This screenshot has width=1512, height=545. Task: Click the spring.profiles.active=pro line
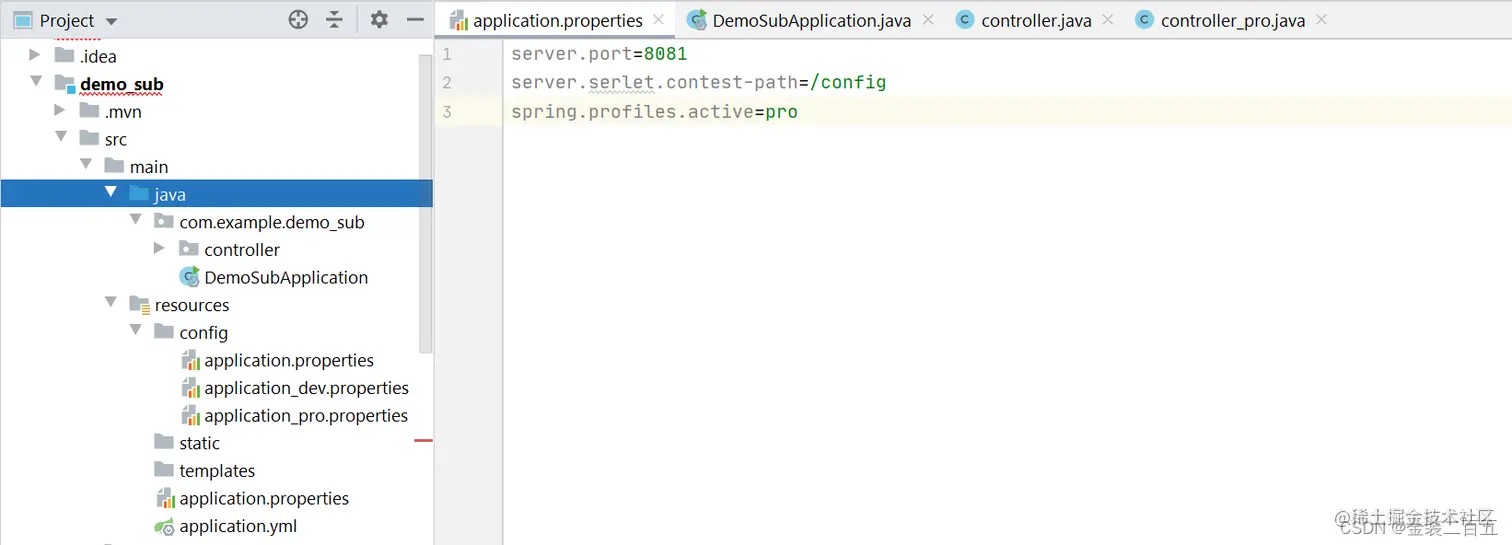tap(654, 112)
